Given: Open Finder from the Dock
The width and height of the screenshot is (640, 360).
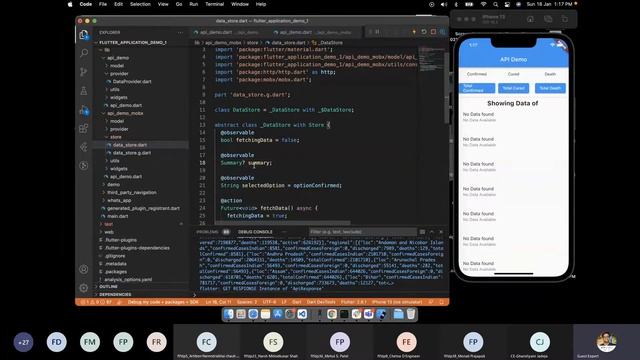Looking at the screenshot, I should tap(229, 314).
